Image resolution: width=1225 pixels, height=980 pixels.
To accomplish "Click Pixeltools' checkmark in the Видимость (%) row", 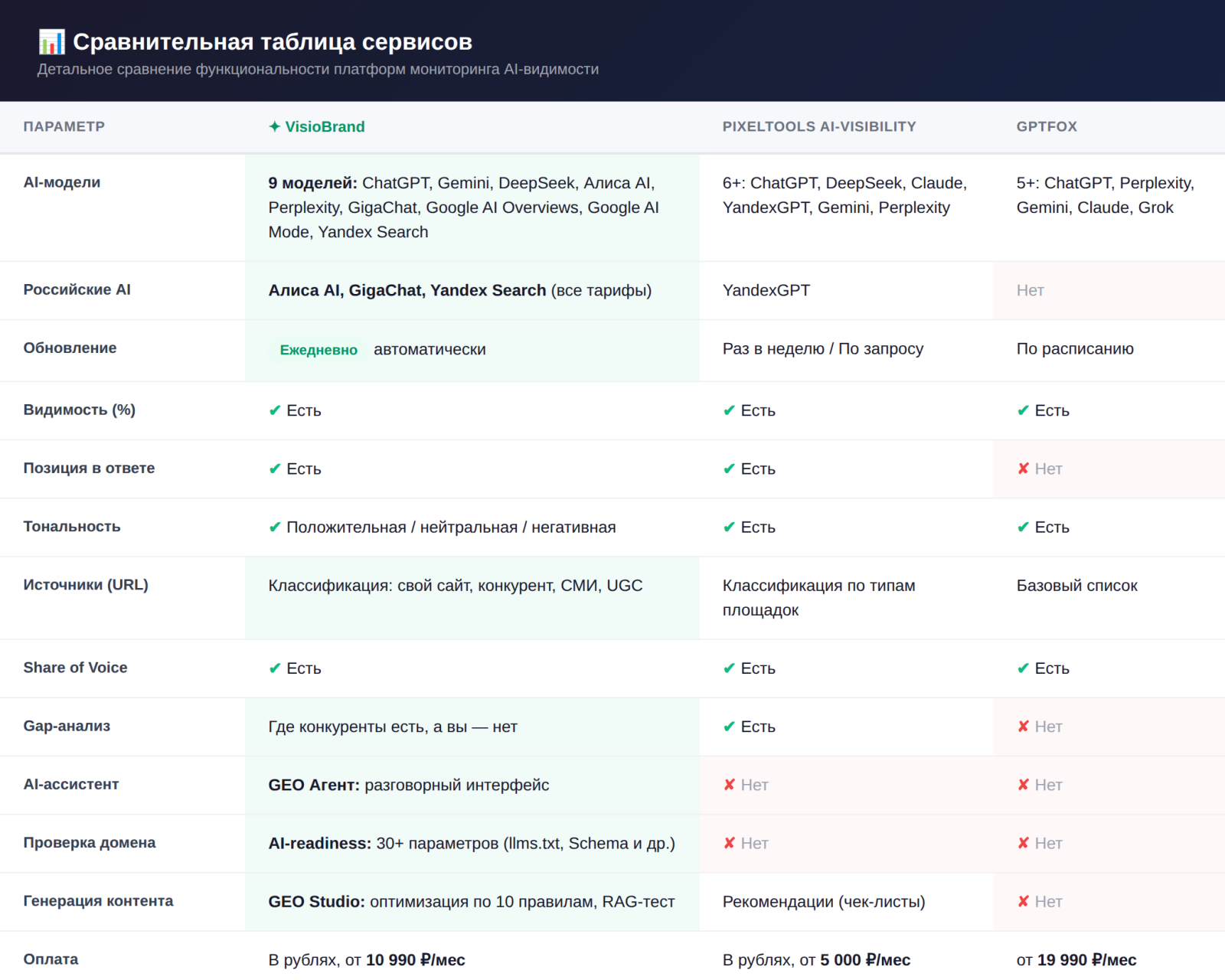I will pos(729,410).
